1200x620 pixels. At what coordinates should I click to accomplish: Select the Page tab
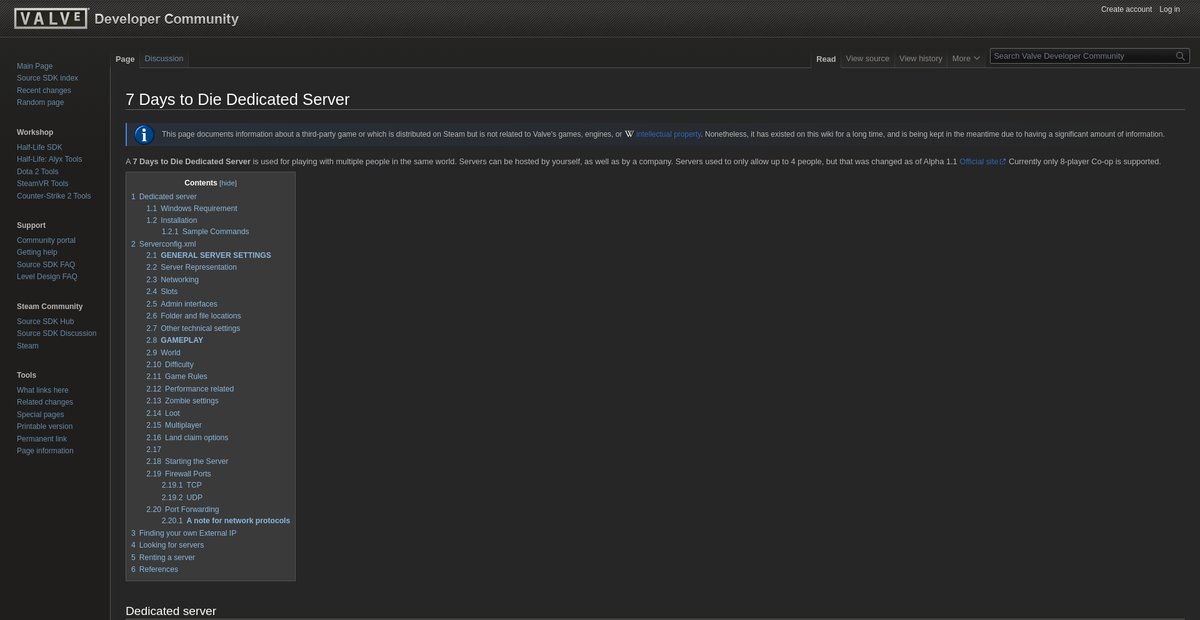coord(125,59)
